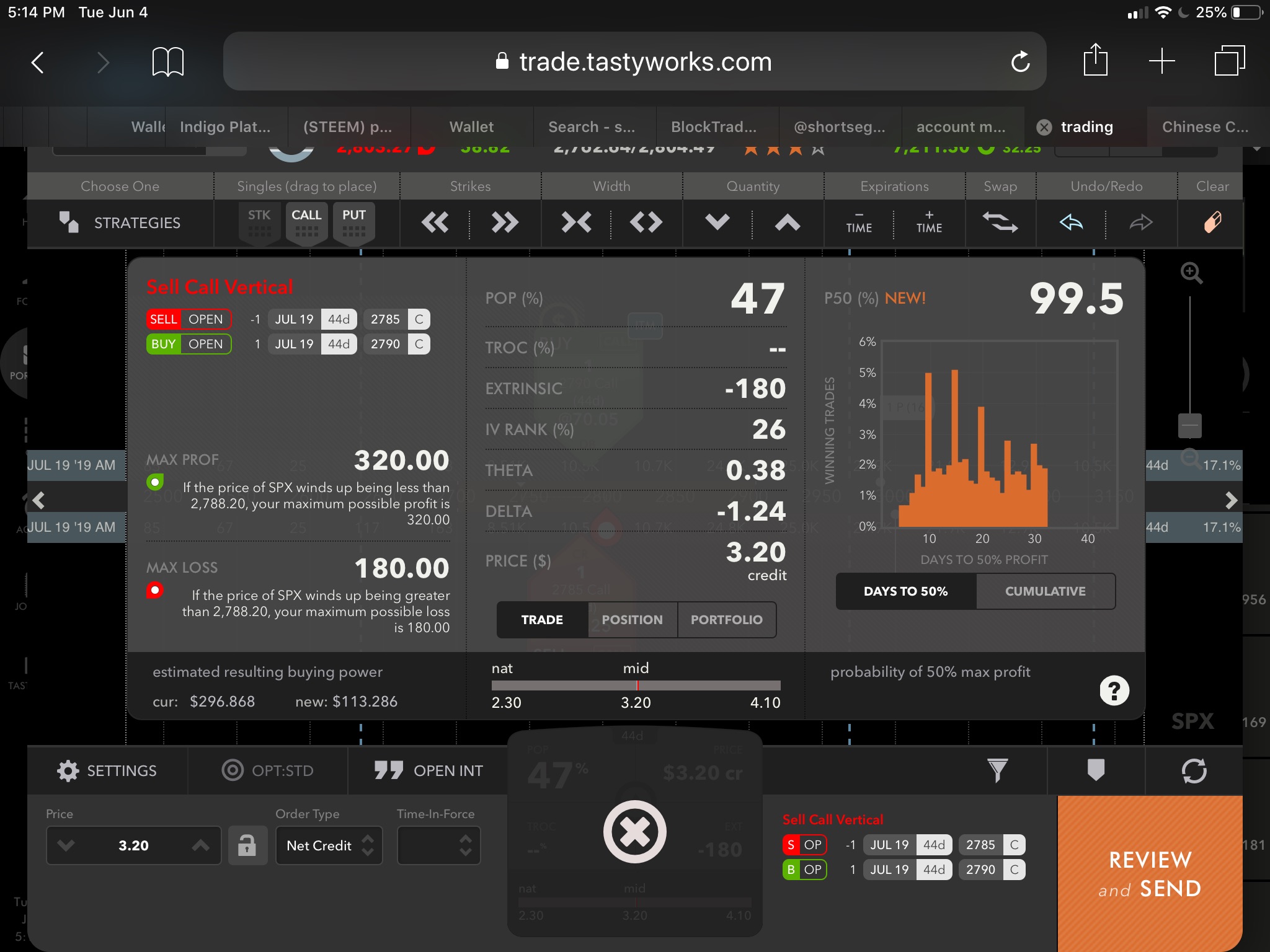Image resolution: width=1270 pixels, height=952 pixels.
Task: Open the help question mark icon
Action: pyautogui.click(x=1114, y=690)
